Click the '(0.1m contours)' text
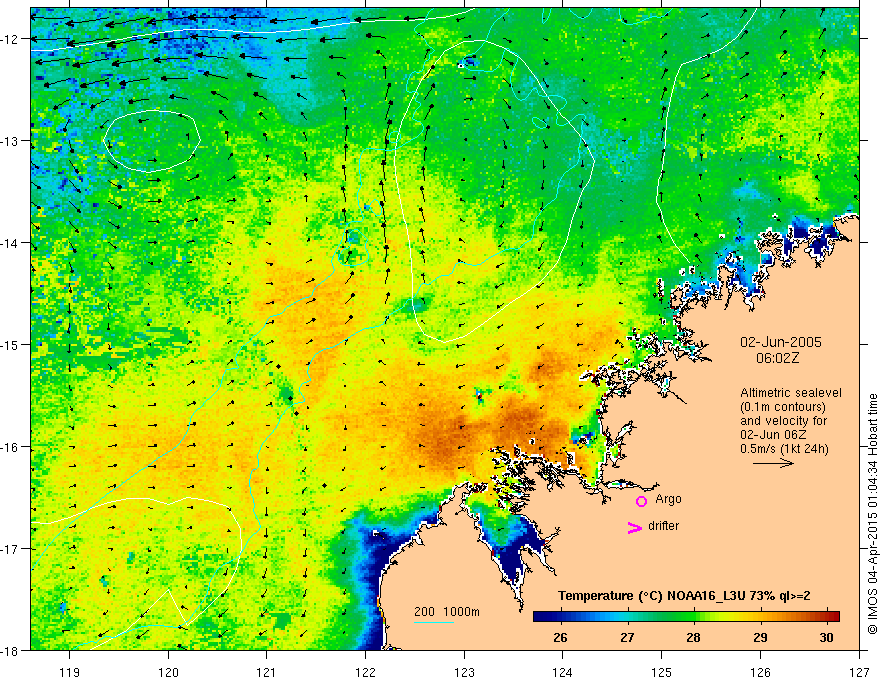This screenshot has width=880, height=680. point(783,407)
